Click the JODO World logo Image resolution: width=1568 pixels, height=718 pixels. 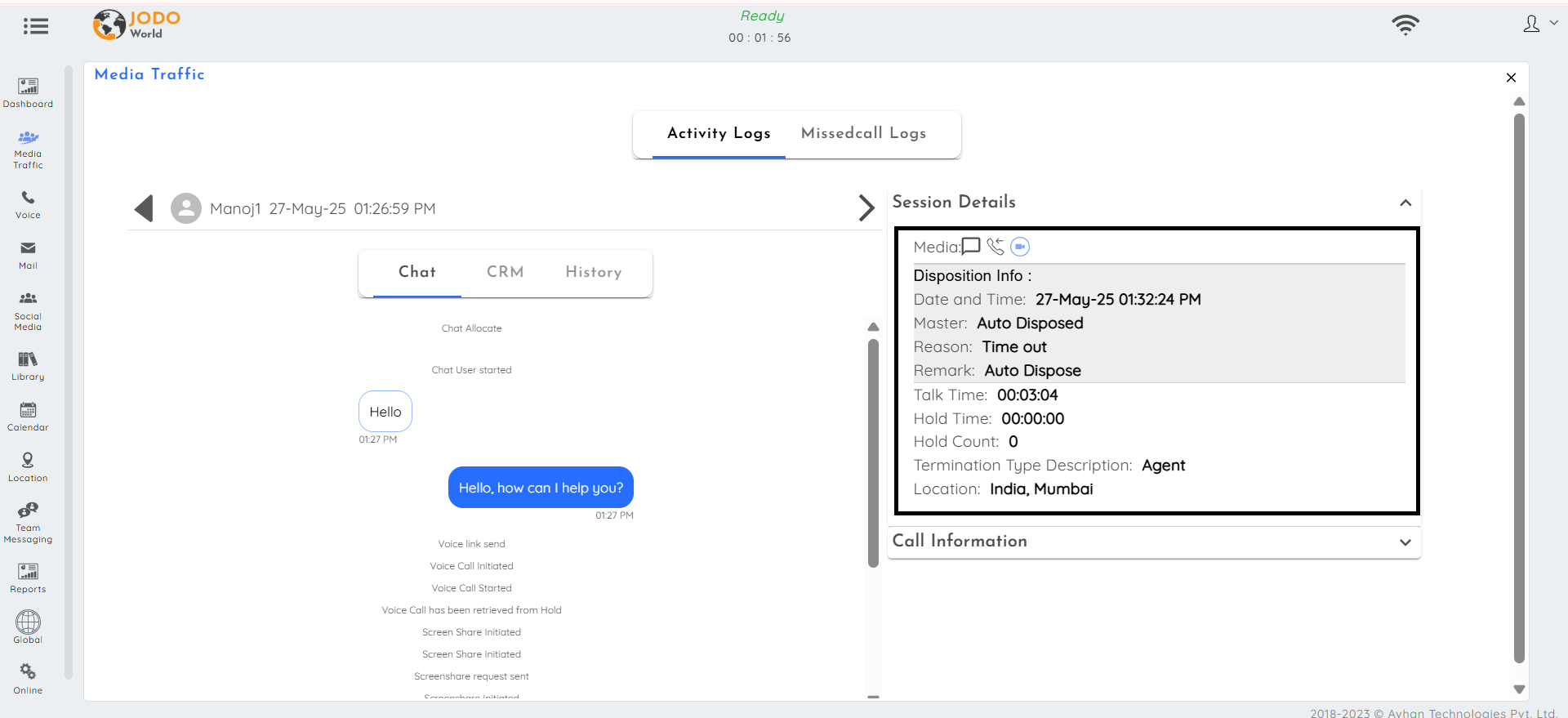[136, 25]
